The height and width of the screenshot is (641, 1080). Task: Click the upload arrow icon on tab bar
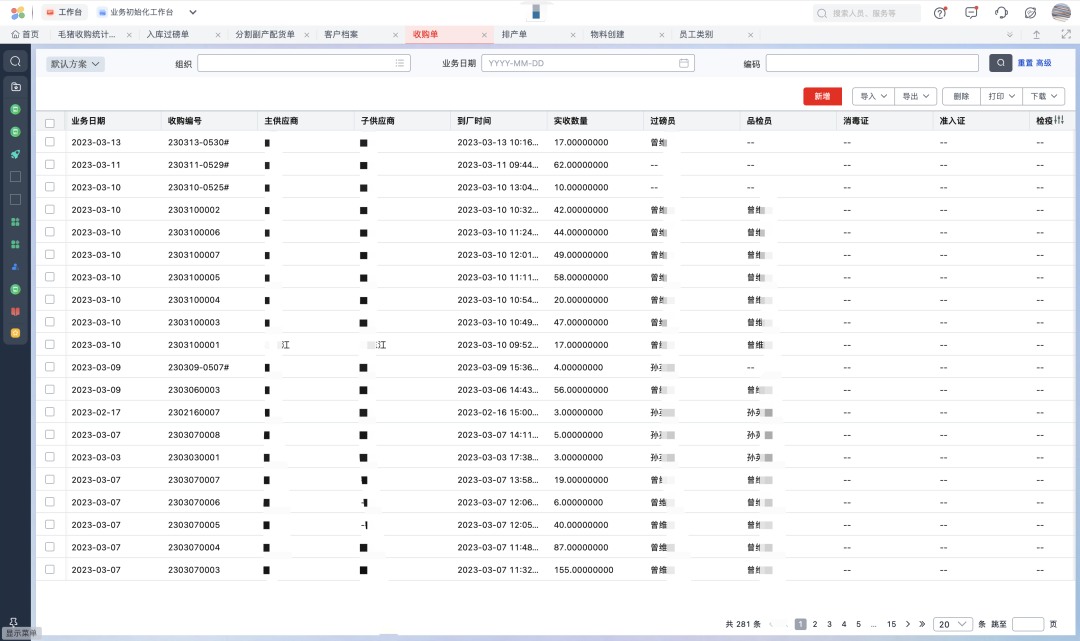[1036, 34]
